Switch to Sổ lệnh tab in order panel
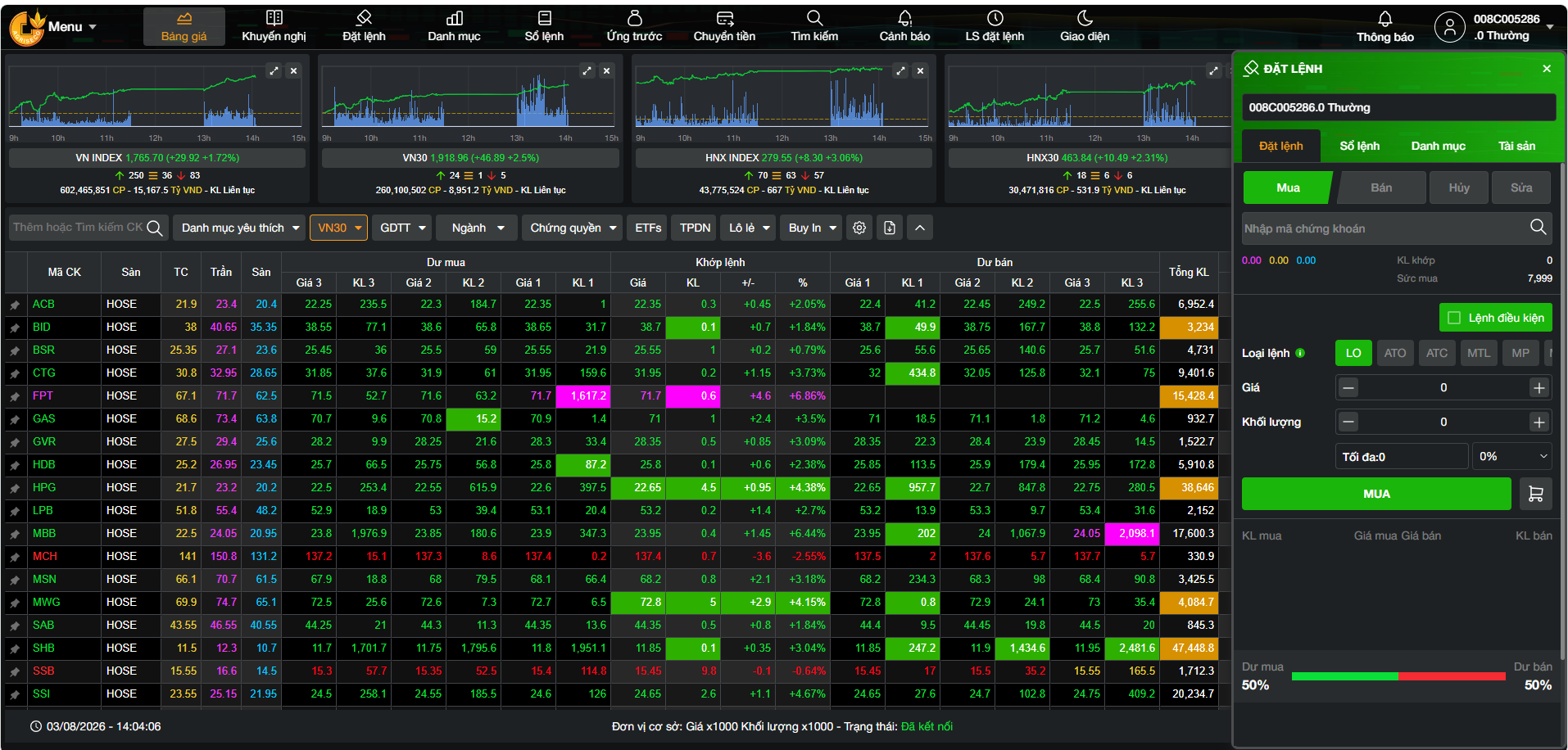 pyautogui.click(x=1359, y=146)
